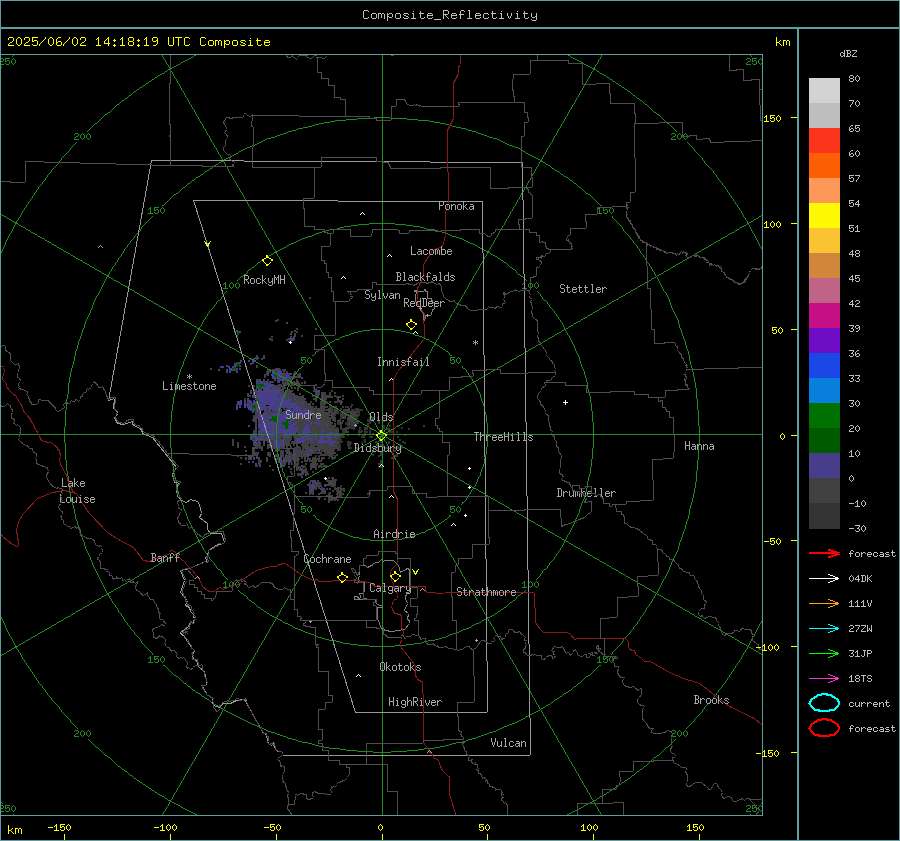The width and height of the screenshot is (900, 841).
Task: Click the red forecast arrow in legend
Action: pyautogui.click(x=824, y=553)
